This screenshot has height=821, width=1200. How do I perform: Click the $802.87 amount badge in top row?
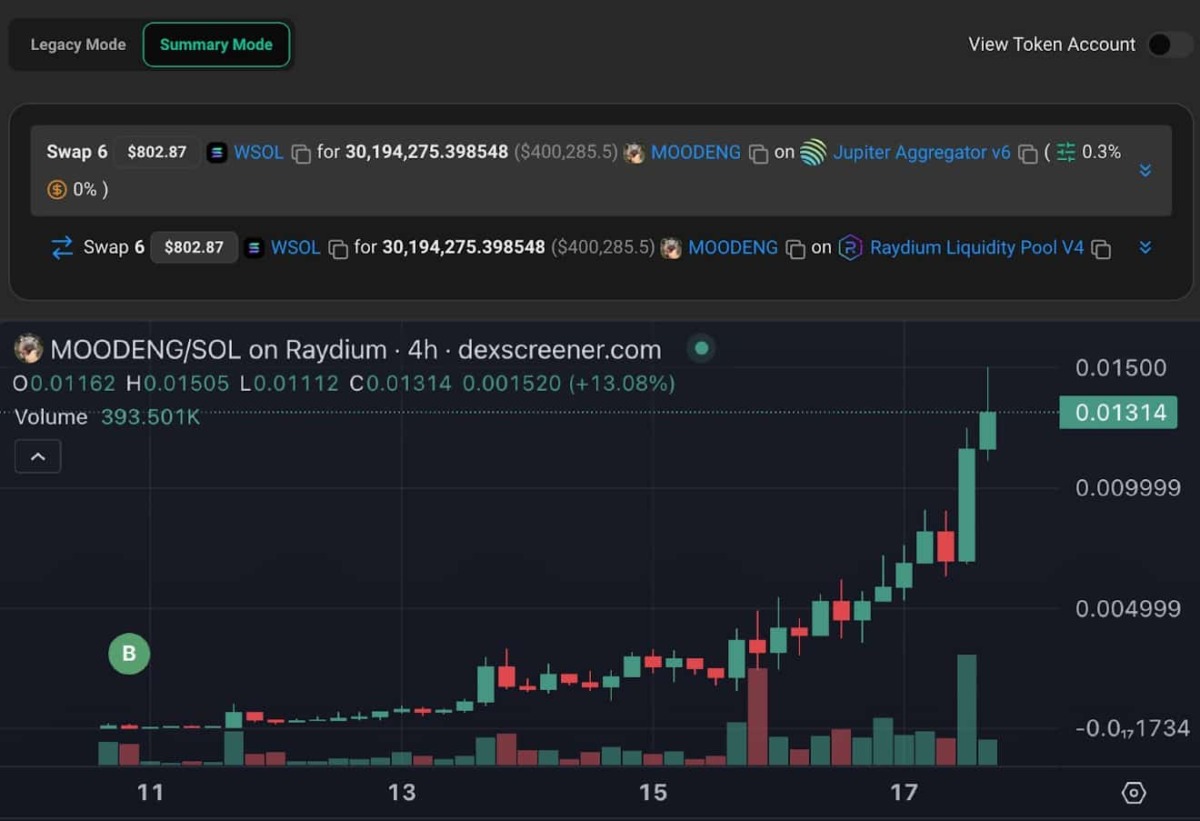tap(157, 153)
